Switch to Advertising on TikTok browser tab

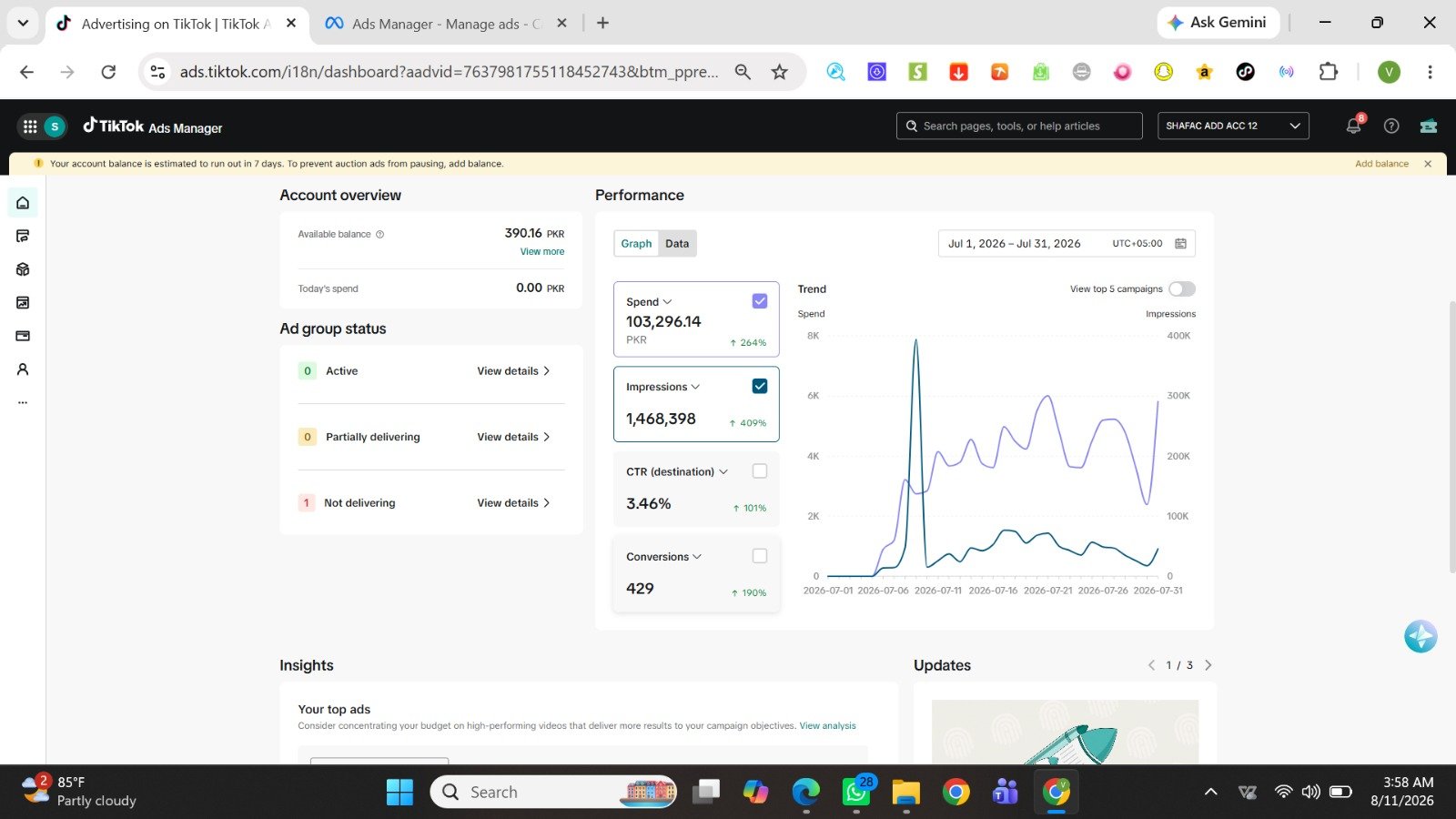175,24
